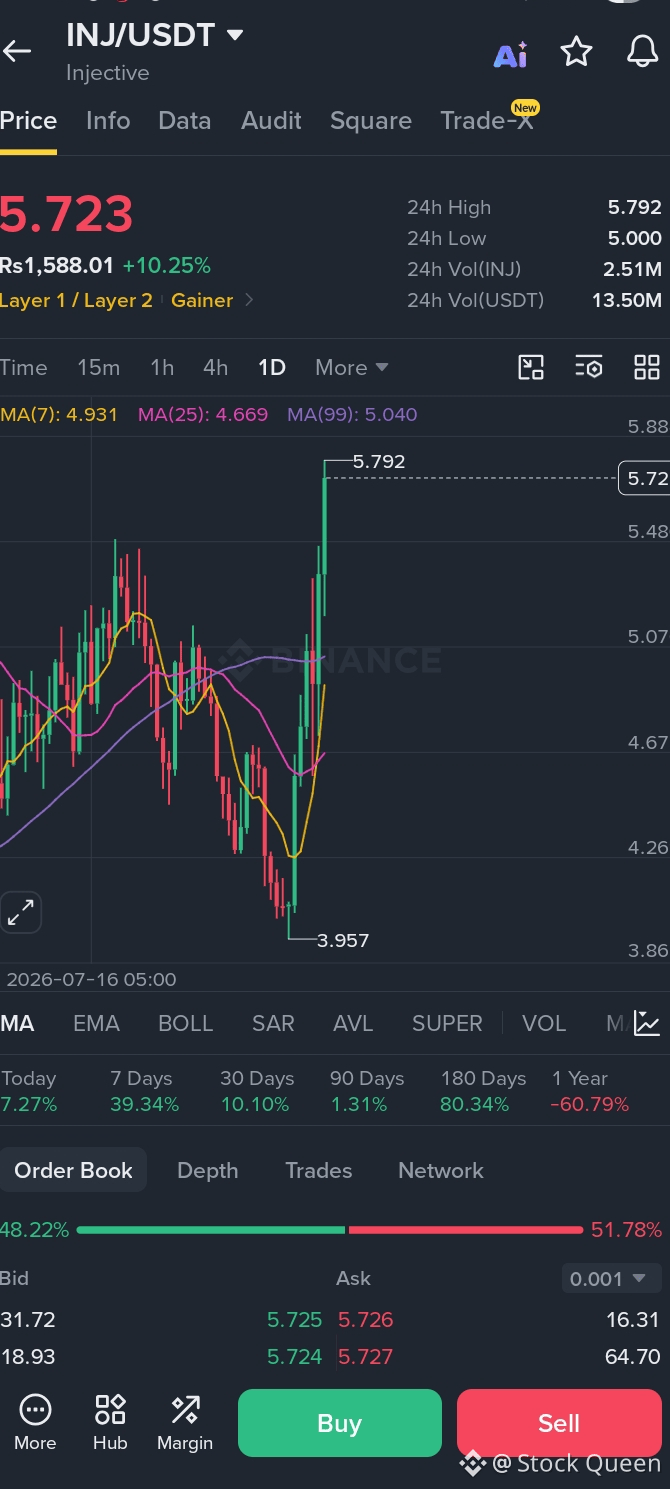Set a price alert with bell icon
Image resolution: width=670 pixels, height=1489 pixels.
point(642,52)
